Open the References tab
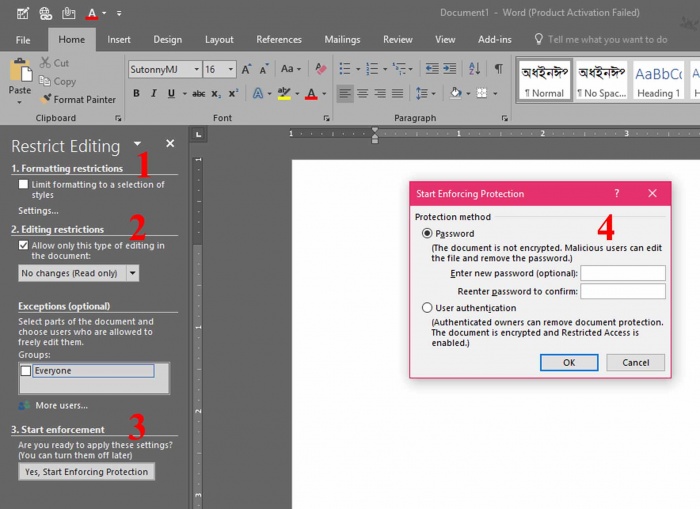Image resolution: width=700 pixels, height=509 pixels. pyautogui.click(x=279, y=40)
